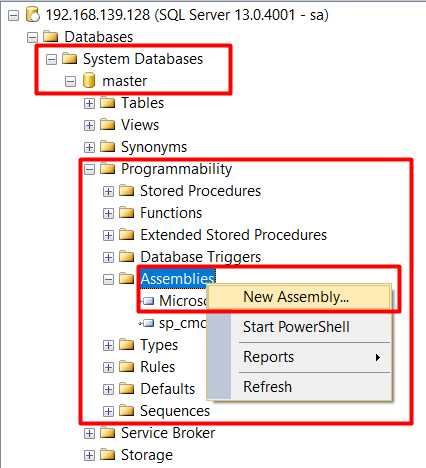Click the Microsoft assembly item icon
This screenshot has height=468, width=426.
pos(148,301)
